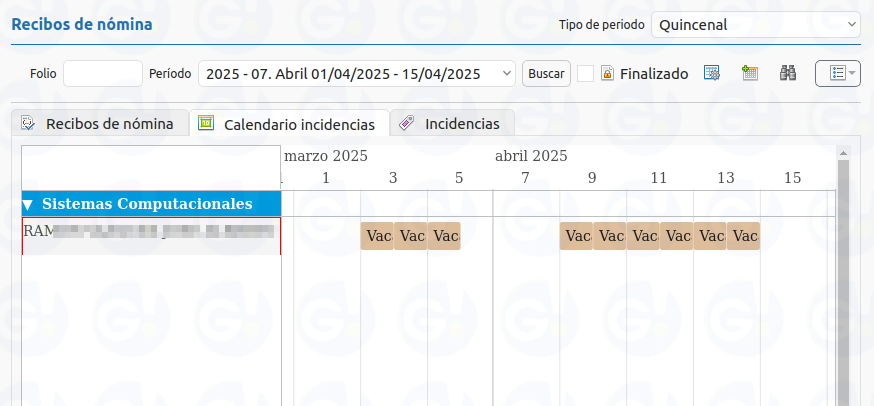Image resolution: width=874 pixels, height=406 pixels.
Task: Click the Buscar button
Action: (546, 74)
